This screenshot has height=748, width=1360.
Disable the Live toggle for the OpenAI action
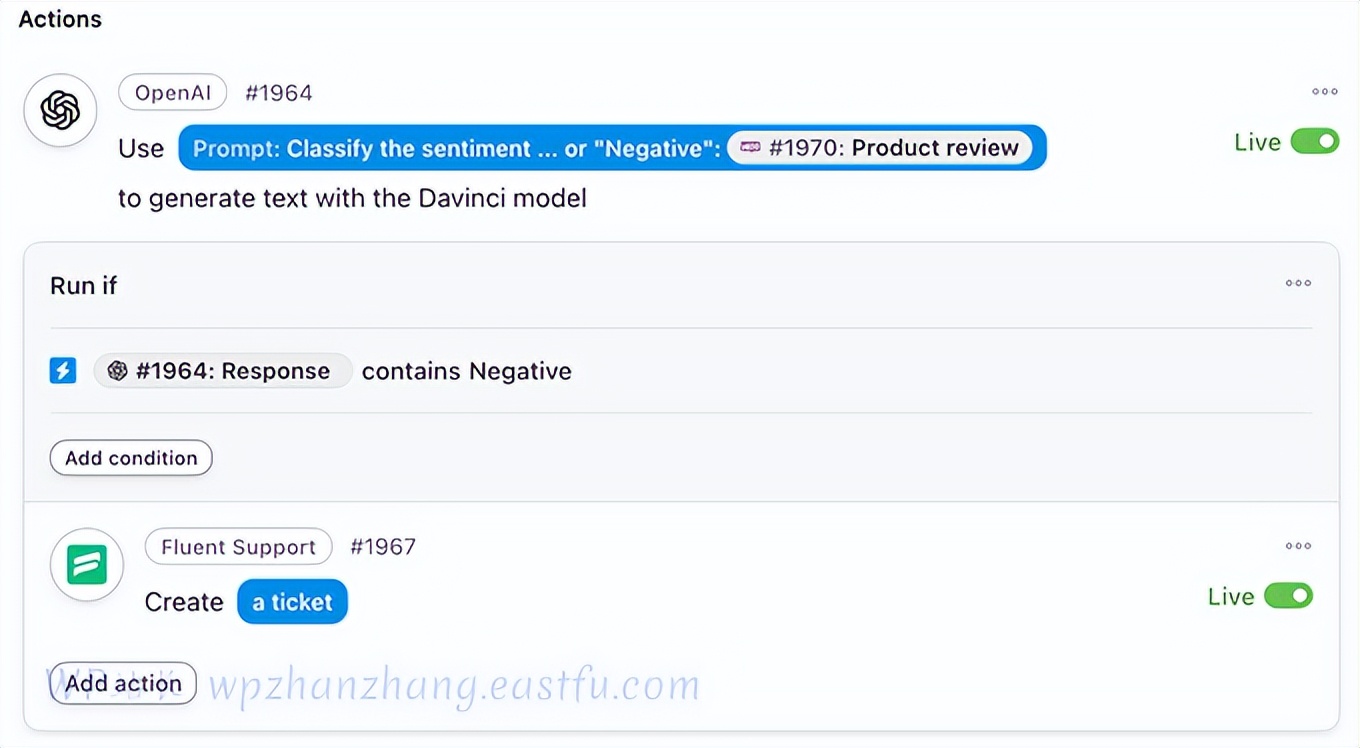[1314, 142]
